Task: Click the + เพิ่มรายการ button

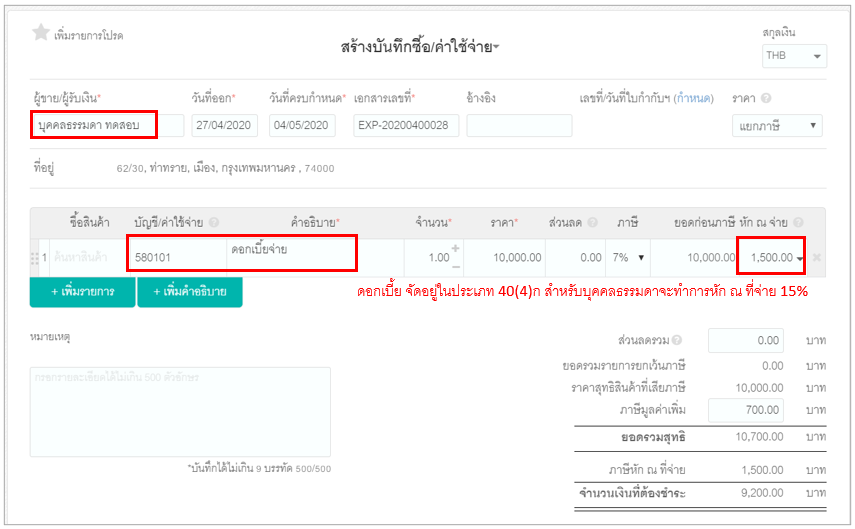Action: [82, 292]
